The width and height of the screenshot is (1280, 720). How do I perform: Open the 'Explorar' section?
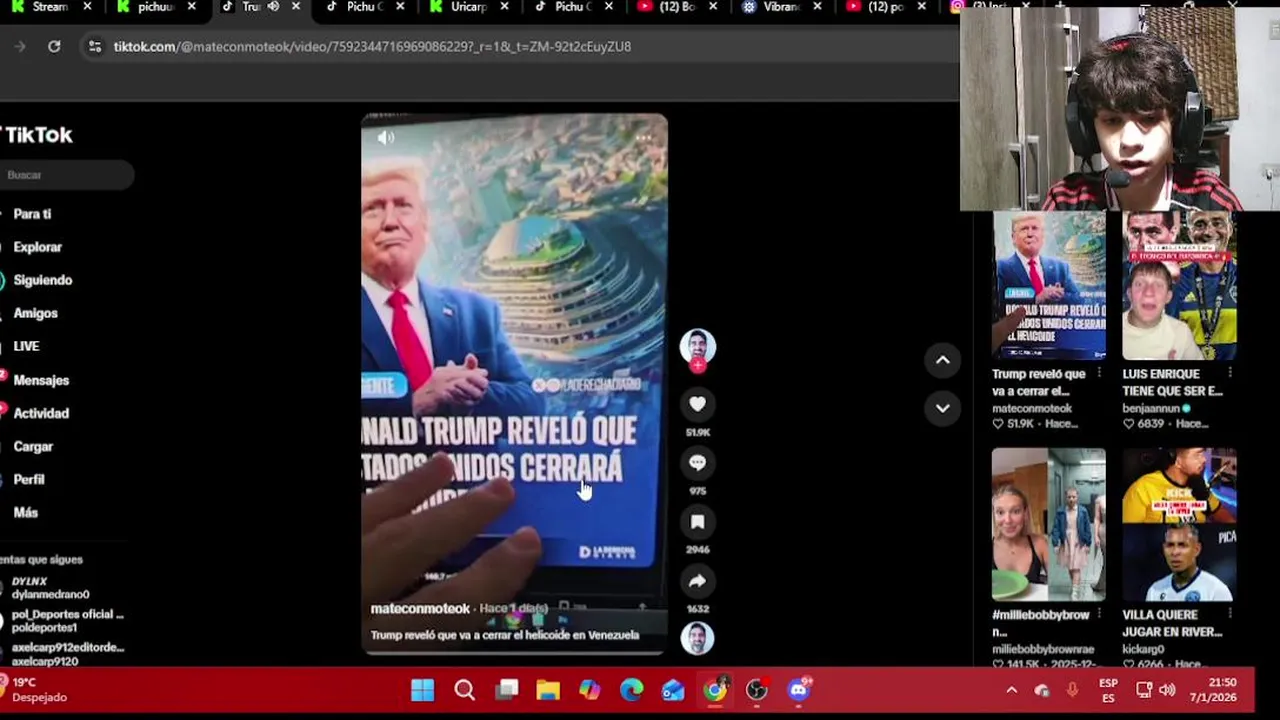point(37,247)
